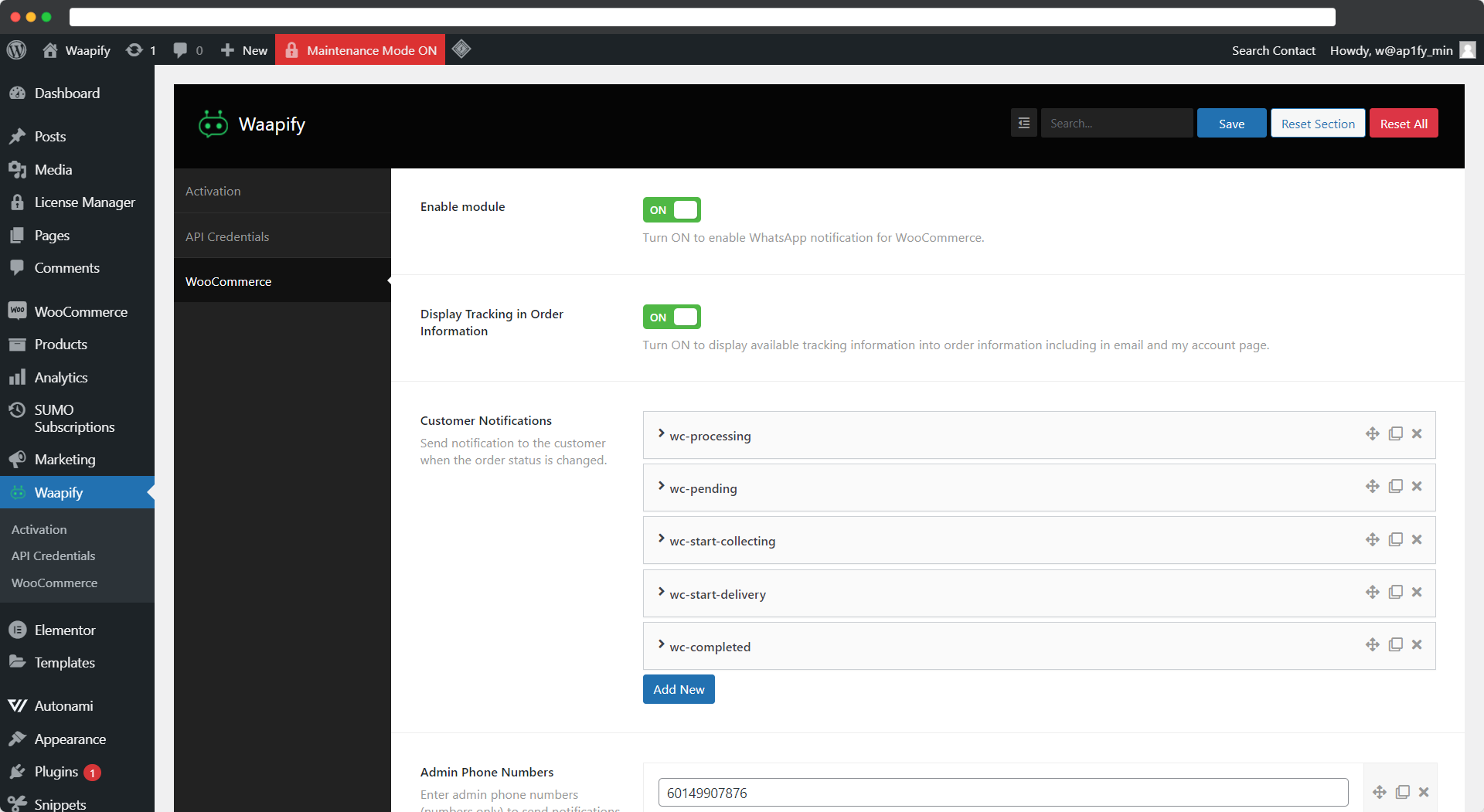Open Plugins menu with 1 update
1484x812 pixels.
pyautogui.click(x=77, y=772)
